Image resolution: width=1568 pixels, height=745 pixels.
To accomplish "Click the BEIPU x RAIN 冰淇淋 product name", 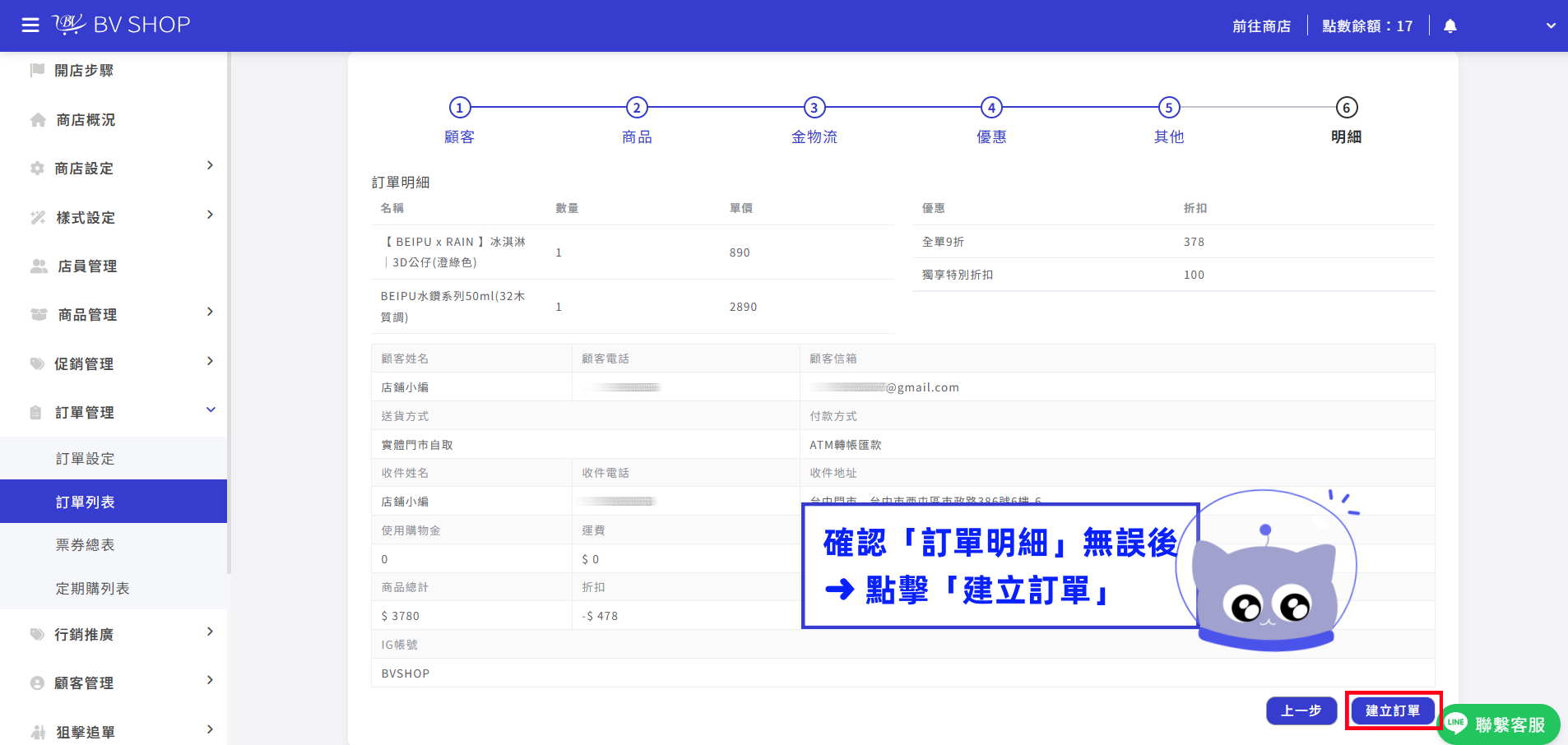I will [454, 252].
